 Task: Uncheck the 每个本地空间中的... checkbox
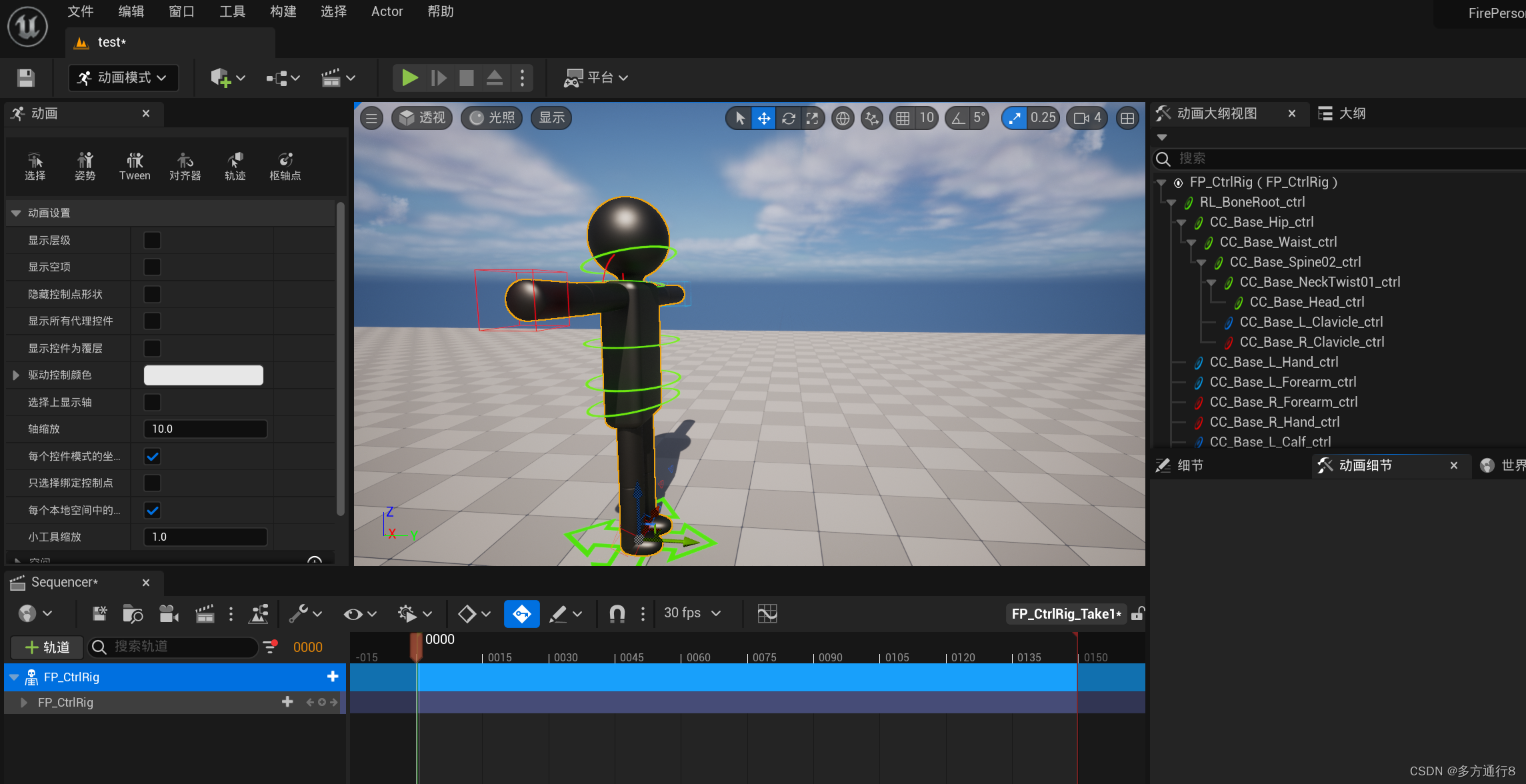coord(153,511)
